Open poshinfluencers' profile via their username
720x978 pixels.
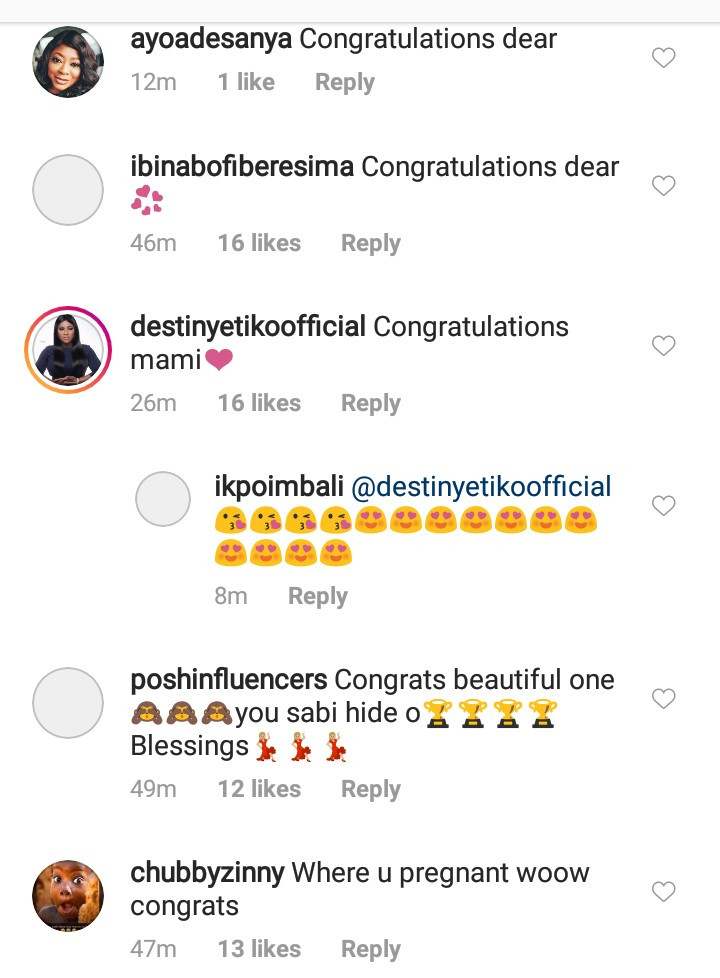228,679
